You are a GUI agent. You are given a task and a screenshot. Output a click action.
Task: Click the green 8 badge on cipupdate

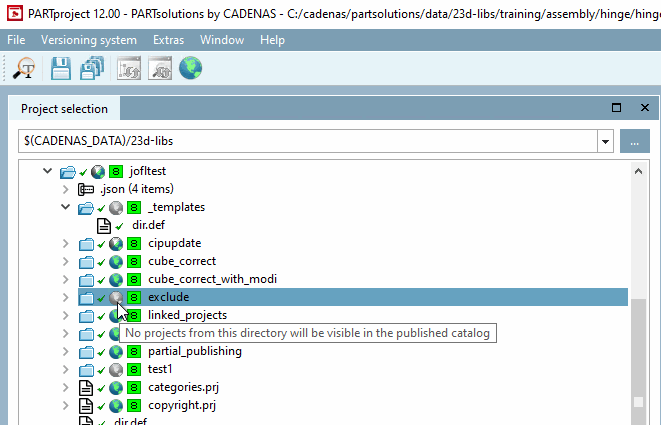pyautogui.click(x=134, y=244)
